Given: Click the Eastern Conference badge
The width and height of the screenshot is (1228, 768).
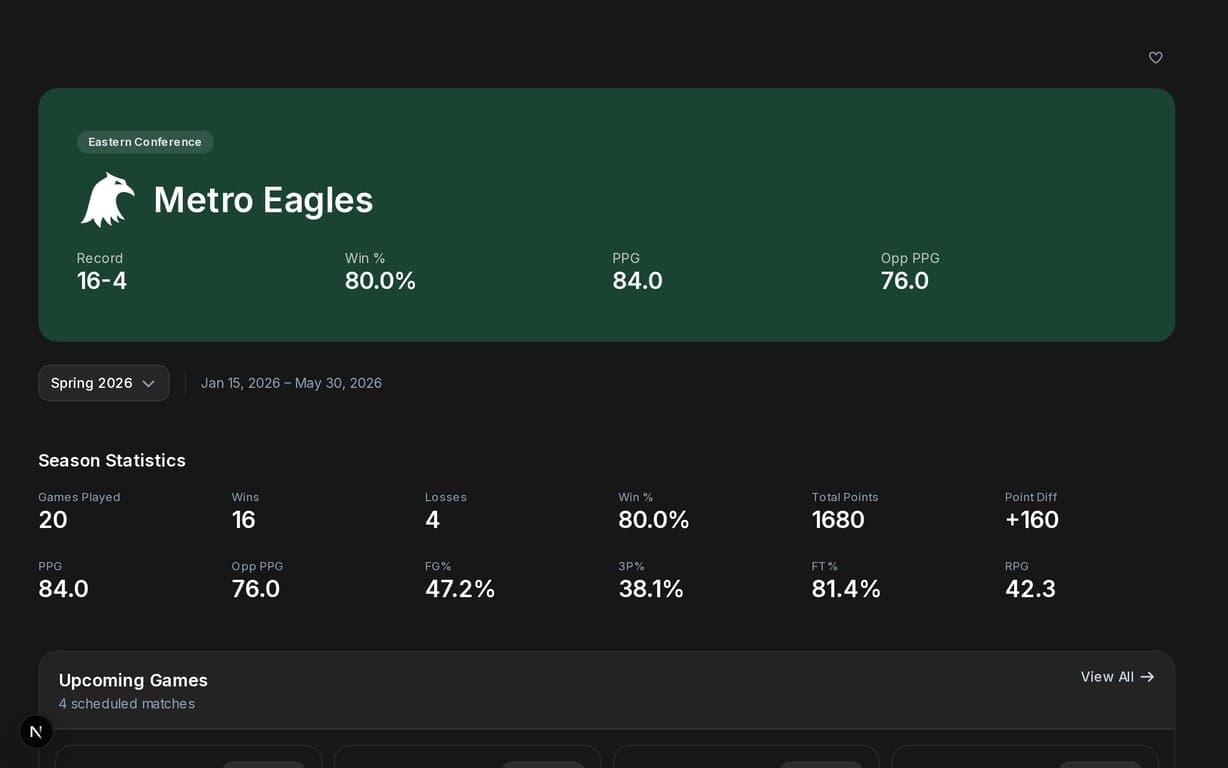Looking at the screenshot, I should [145, 142].
